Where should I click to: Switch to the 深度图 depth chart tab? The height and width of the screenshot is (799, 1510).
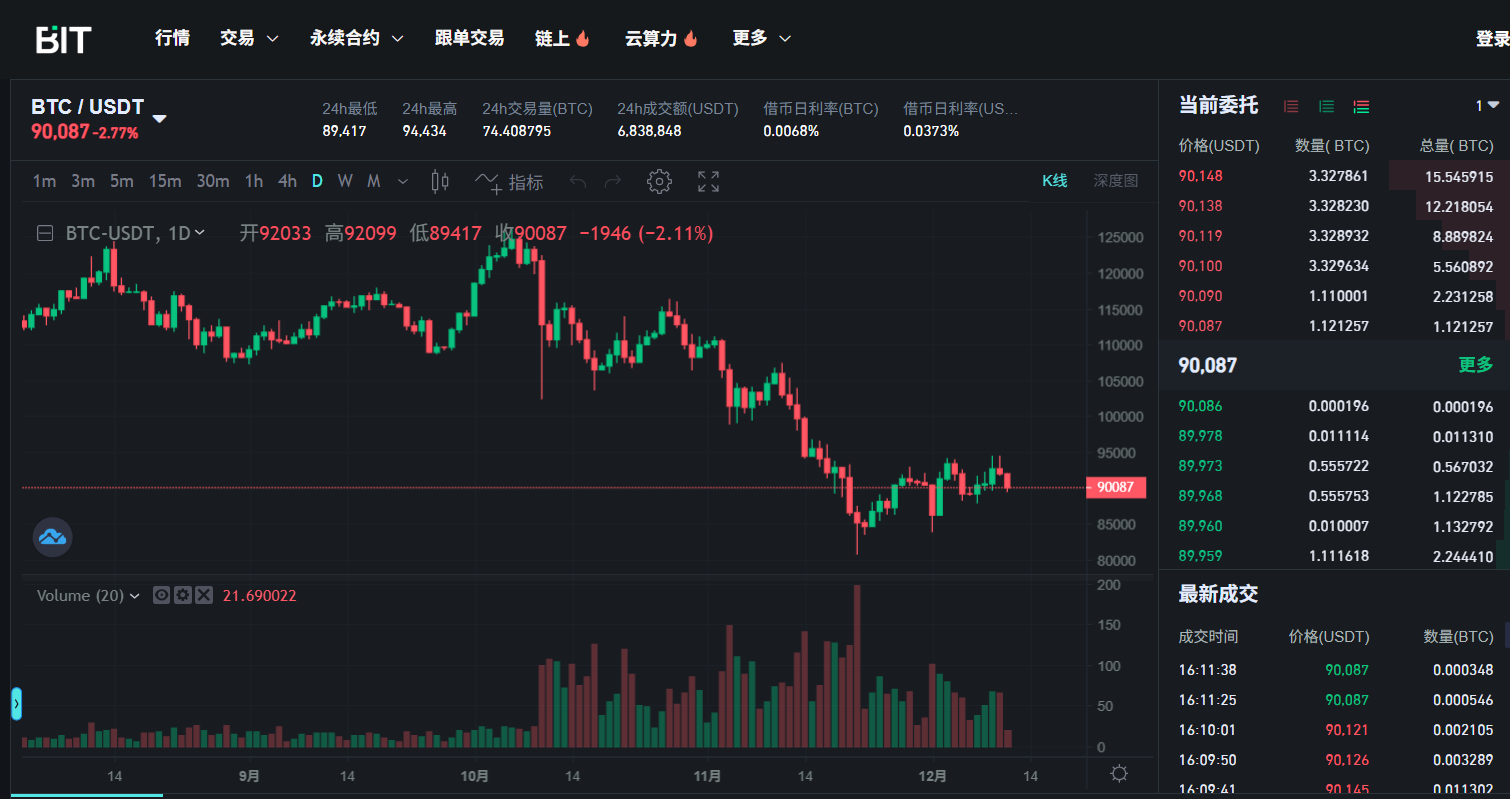pyautogui.click(x=1115, y=181)
